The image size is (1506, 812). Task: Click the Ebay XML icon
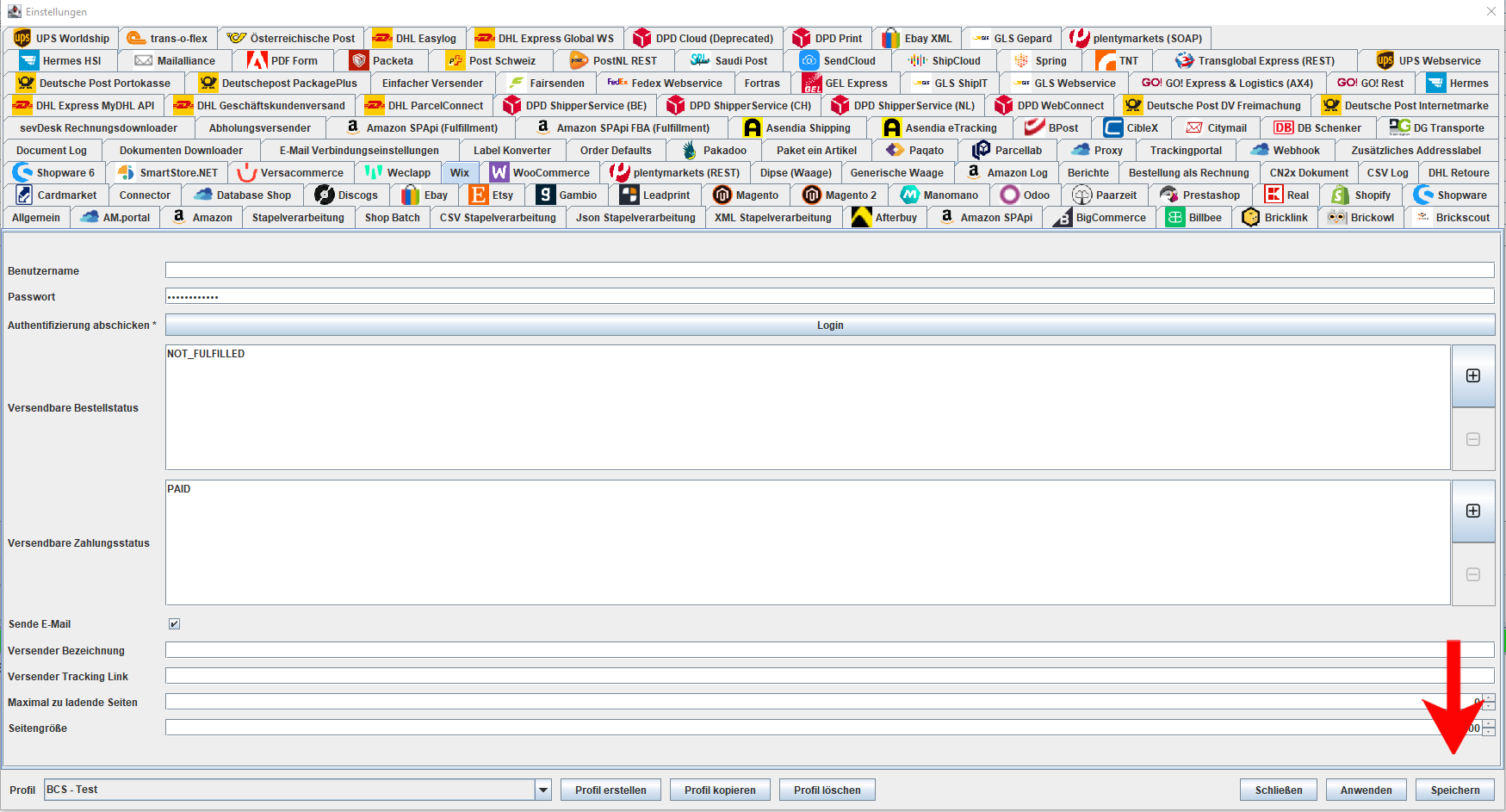pyautogui.click(x=890, y=38)
